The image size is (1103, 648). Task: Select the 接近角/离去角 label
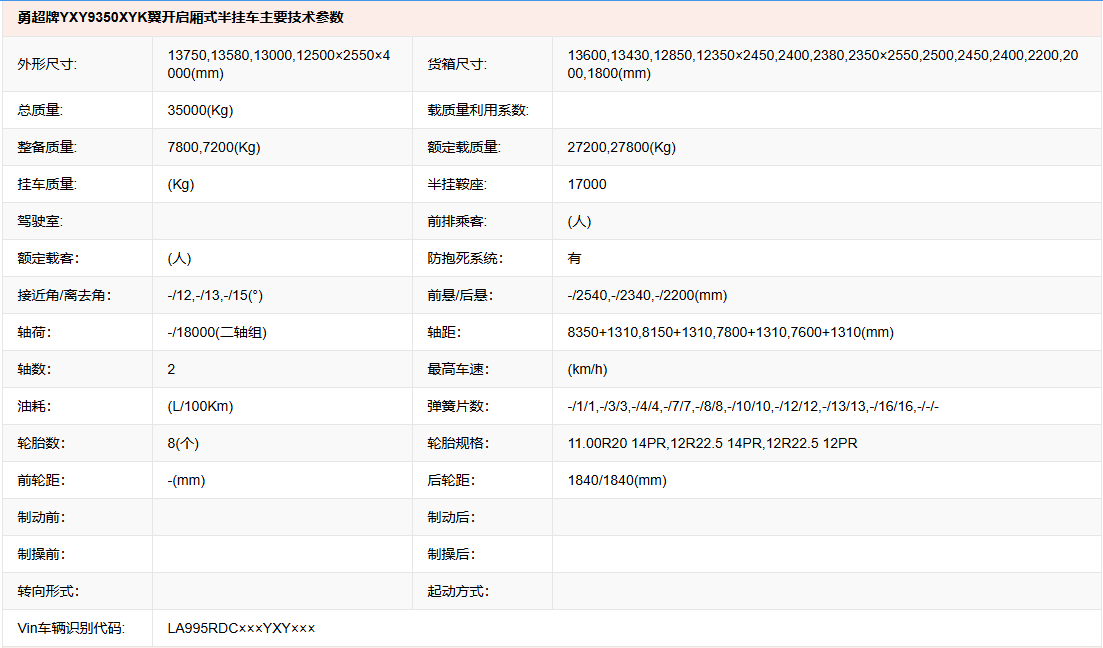click(64, 296)
